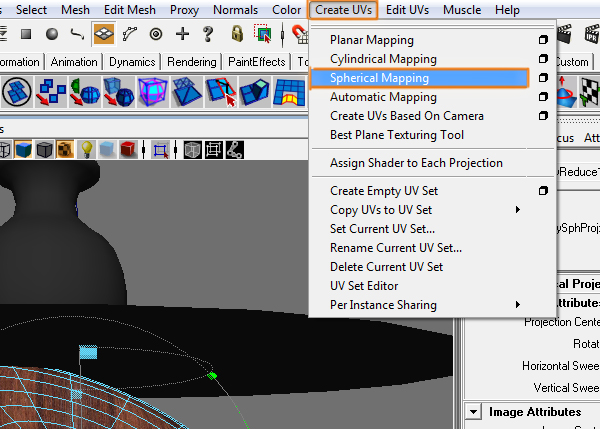Toggle the padlock selection lock icon

pos(237,34)
